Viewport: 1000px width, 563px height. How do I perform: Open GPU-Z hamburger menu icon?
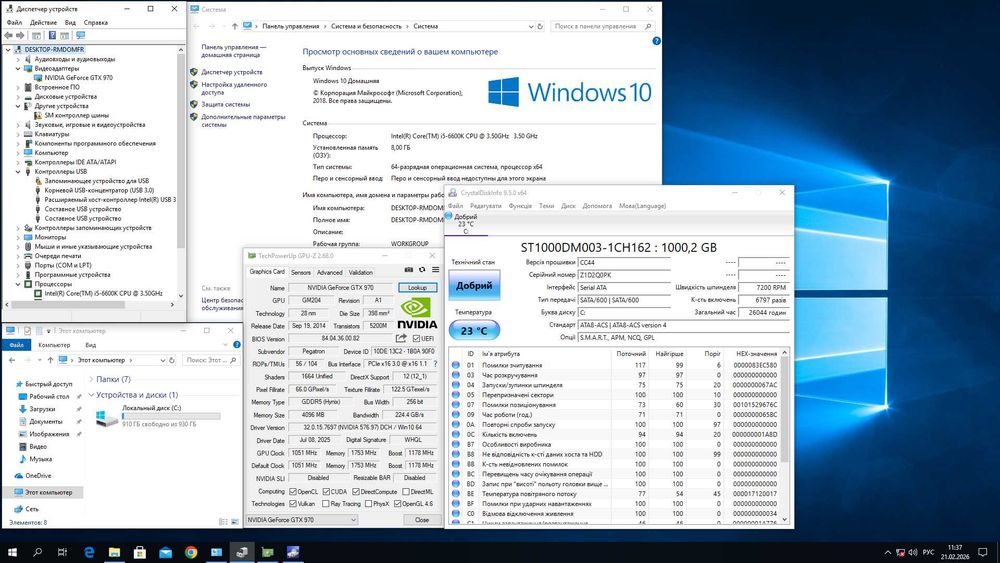(x=436, y=270)
